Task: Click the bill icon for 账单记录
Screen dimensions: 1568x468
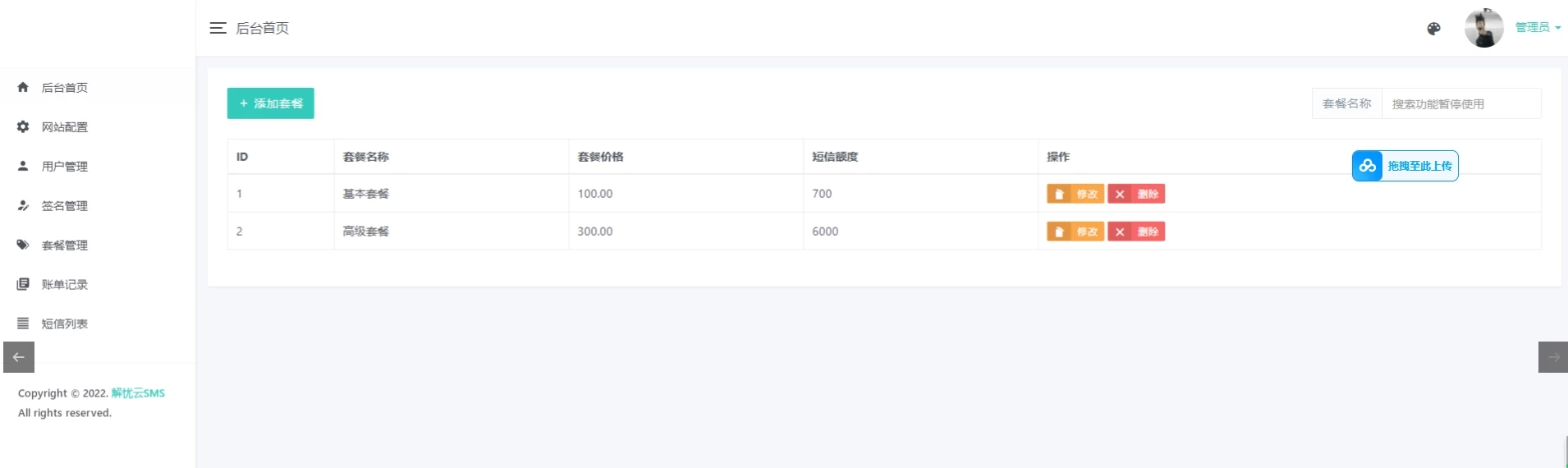Action: click(23, 284)
